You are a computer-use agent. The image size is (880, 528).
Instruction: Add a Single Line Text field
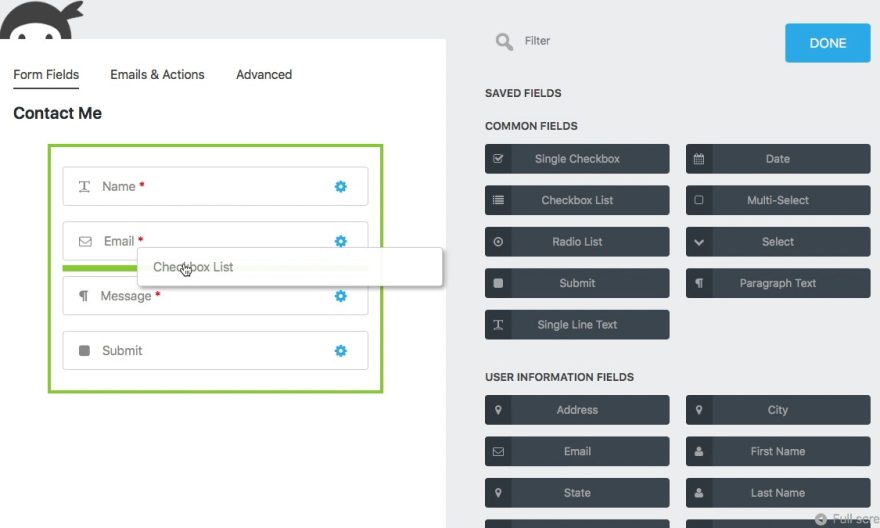[x=577, y=325]
